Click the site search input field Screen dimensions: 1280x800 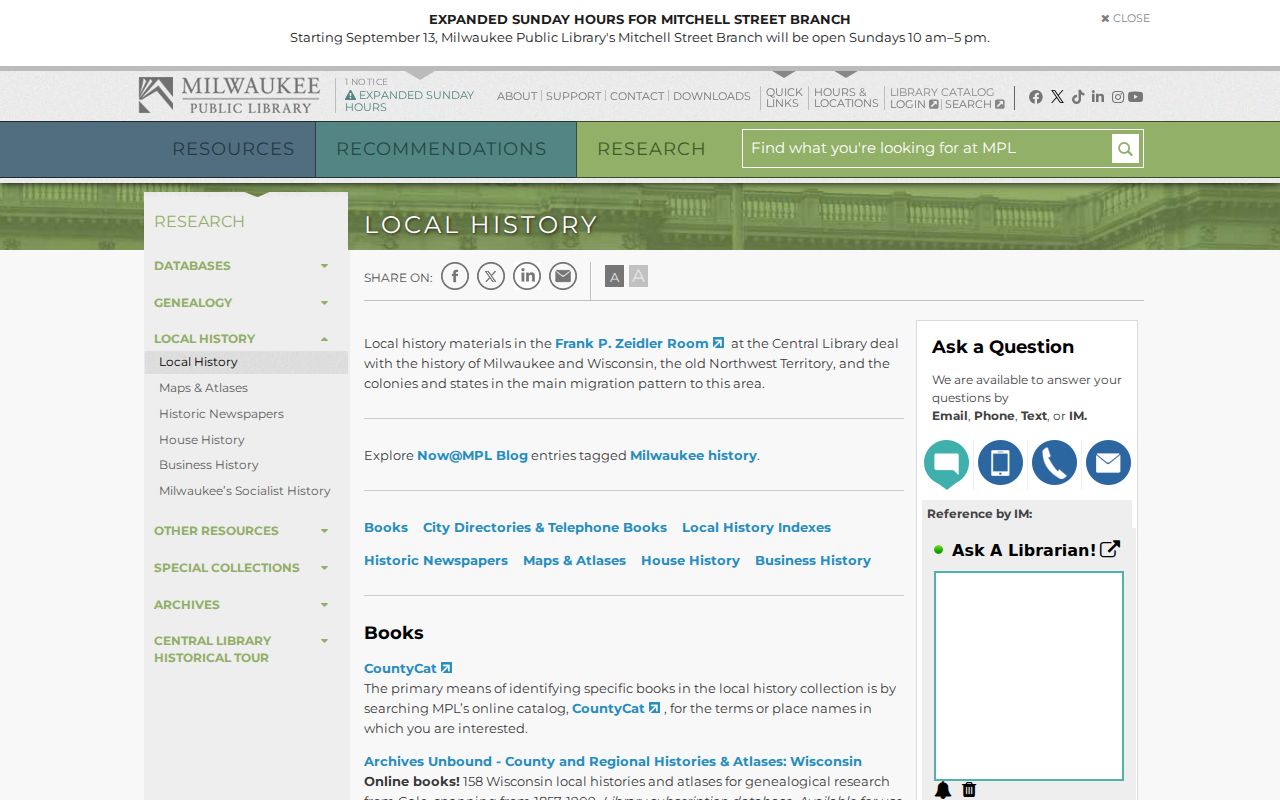(927, 149)
